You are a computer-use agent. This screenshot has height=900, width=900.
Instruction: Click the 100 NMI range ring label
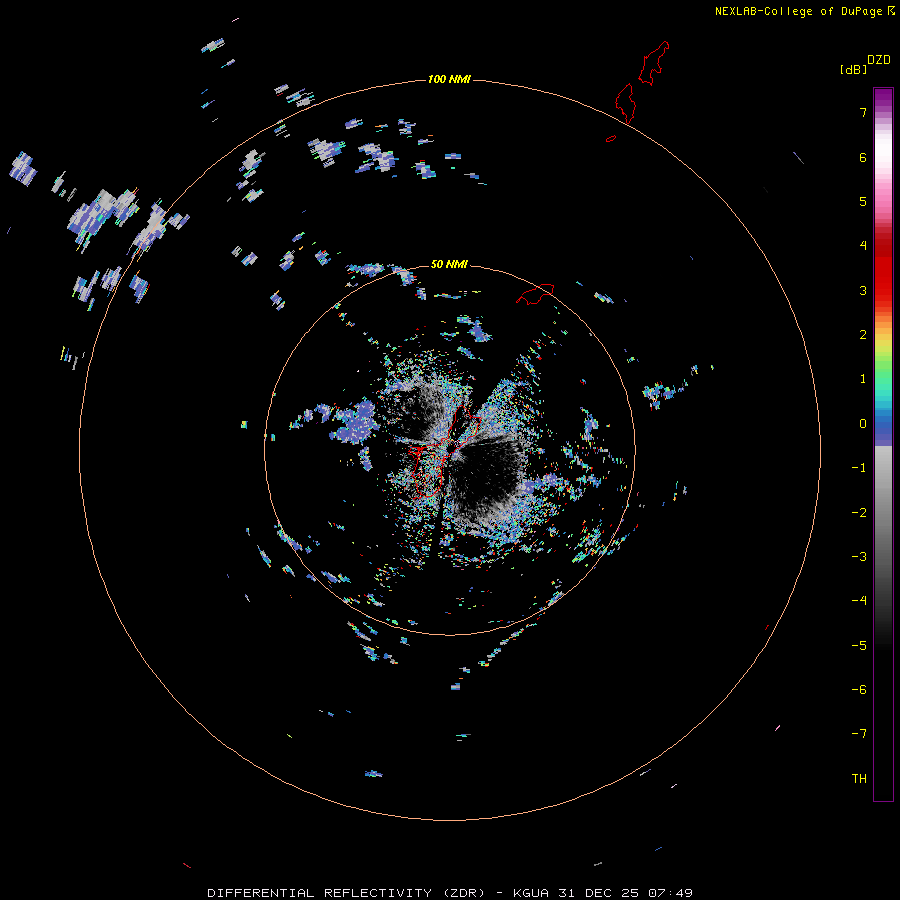coord(449,79)
